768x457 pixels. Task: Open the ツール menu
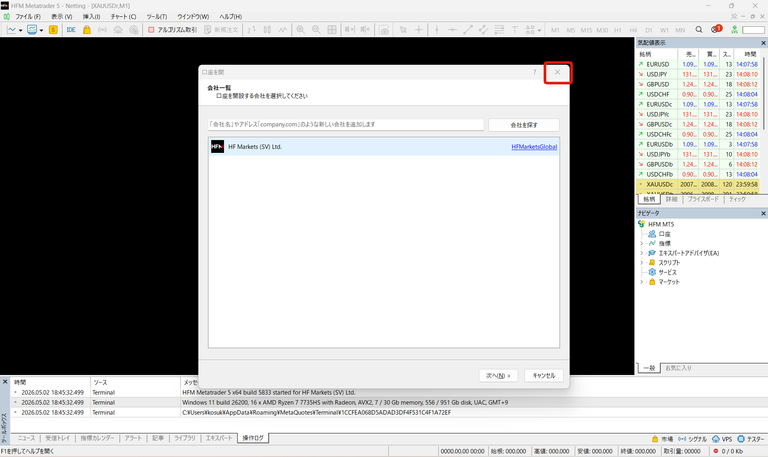[x=157, y=17]
